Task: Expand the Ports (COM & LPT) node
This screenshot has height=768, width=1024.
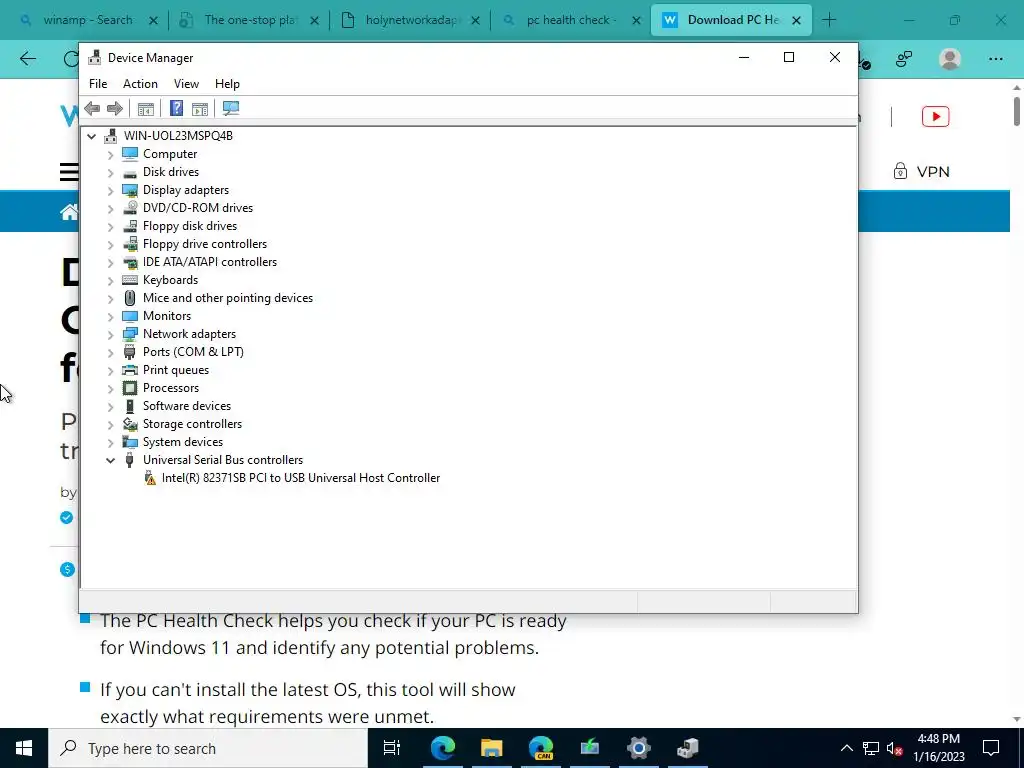Action: click(x=110, y=353)
